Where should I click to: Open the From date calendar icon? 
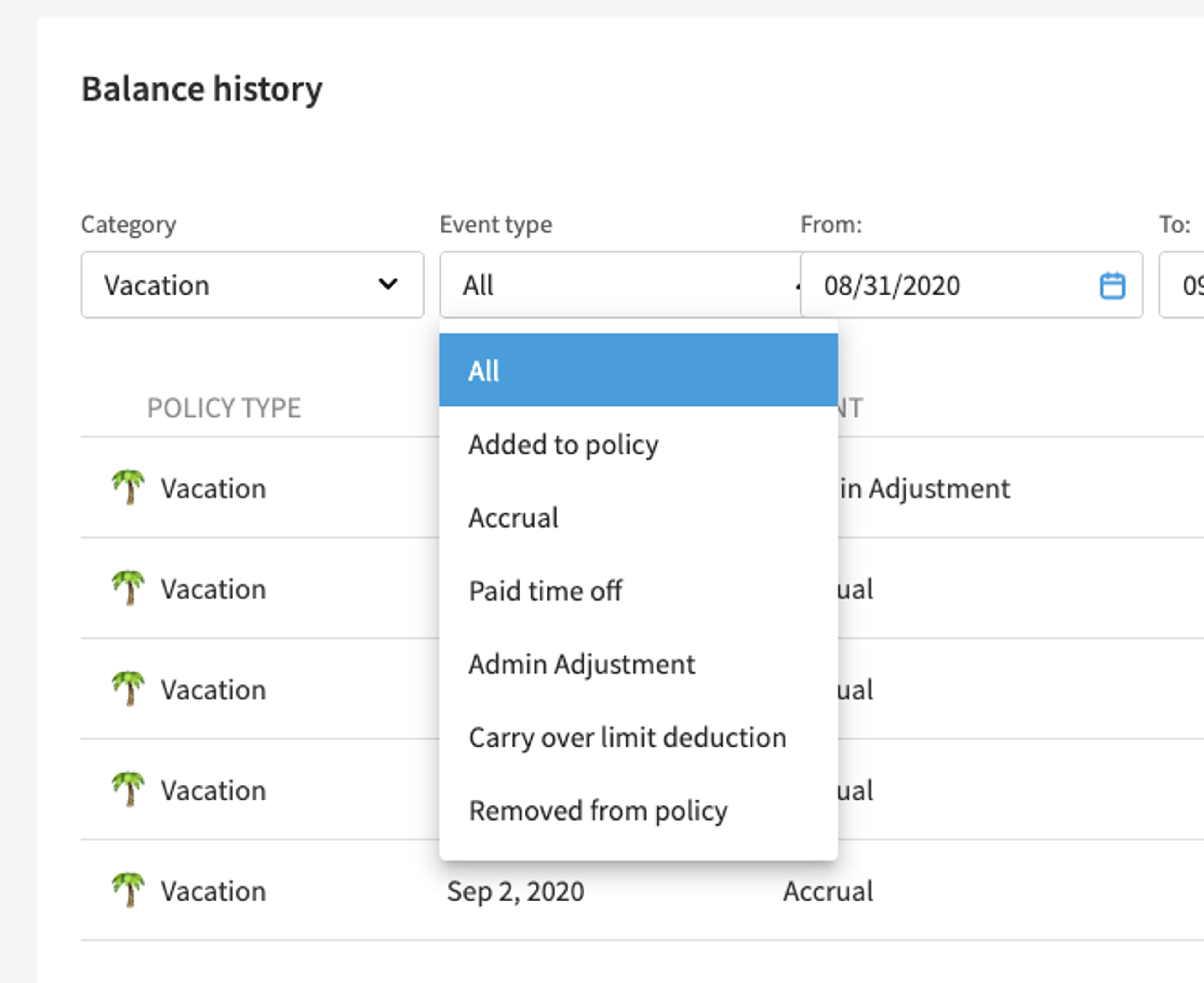point(1112,285)
